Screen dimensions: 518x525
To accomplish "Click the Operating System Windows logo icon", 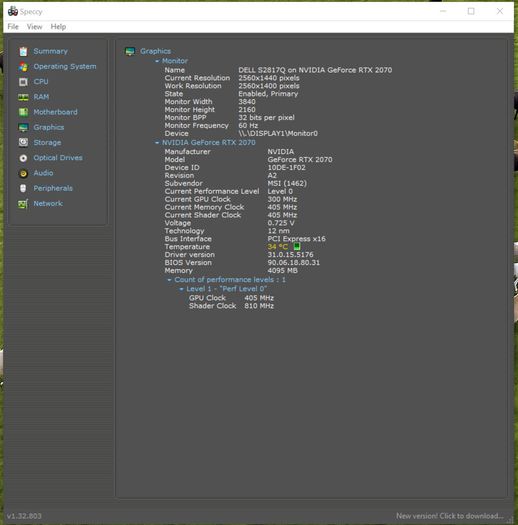I will [23, 67].
